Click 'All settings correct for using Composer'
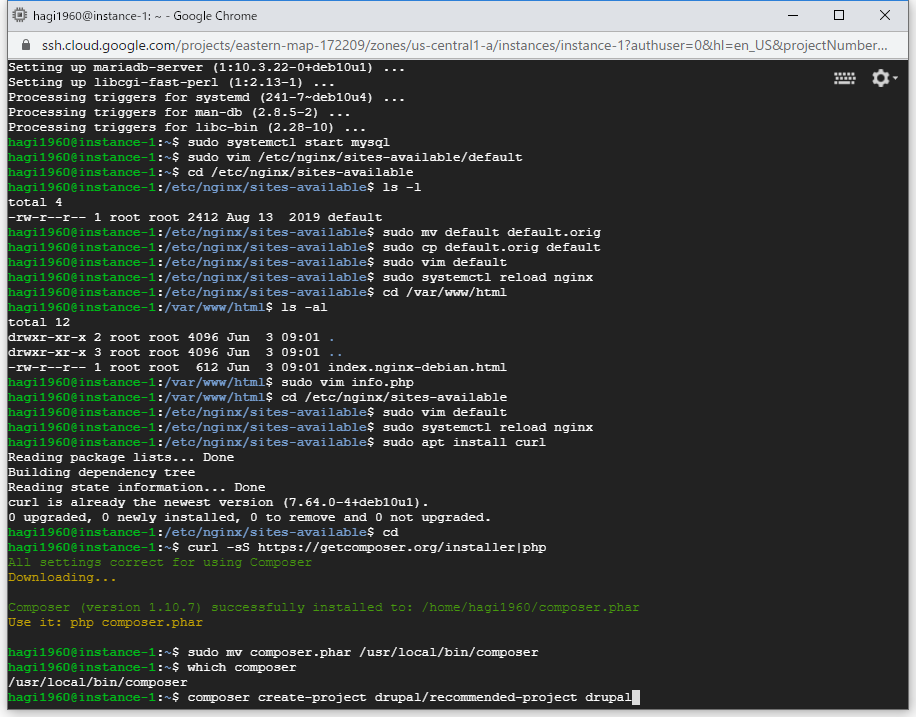This screenshot has height=717, width=916. tap(159, 562)
